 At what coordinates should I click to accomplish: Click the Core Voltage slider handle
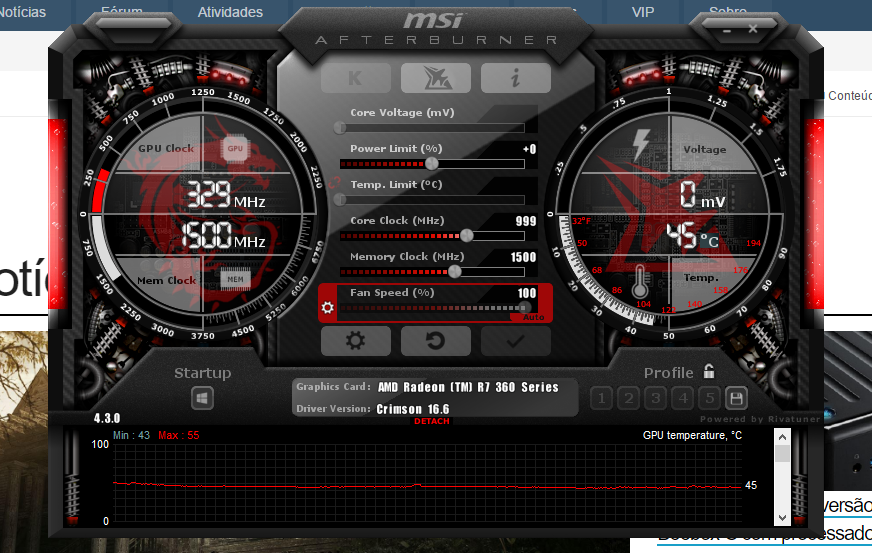pyautogui.click(x=340, y=128)
